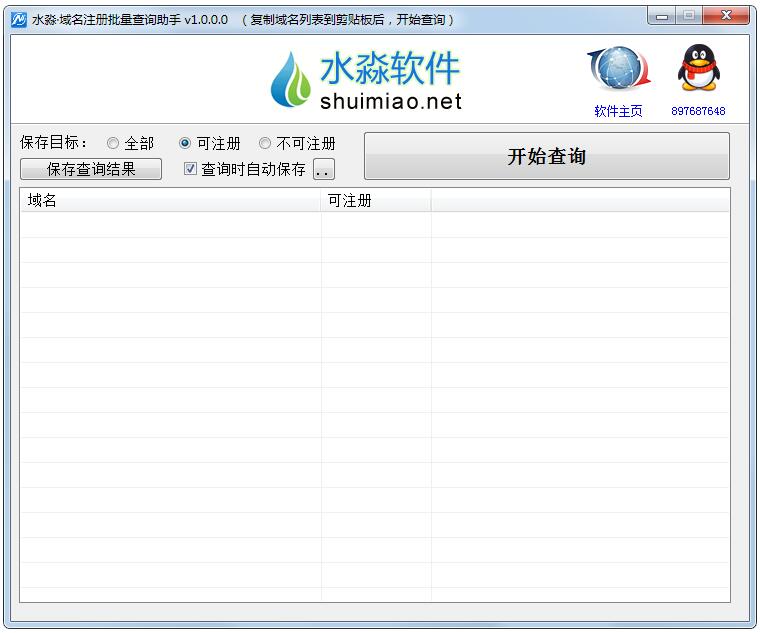
Task: Open auto-save path browse button
Action: pyautogui.click(x=324, y=169)
